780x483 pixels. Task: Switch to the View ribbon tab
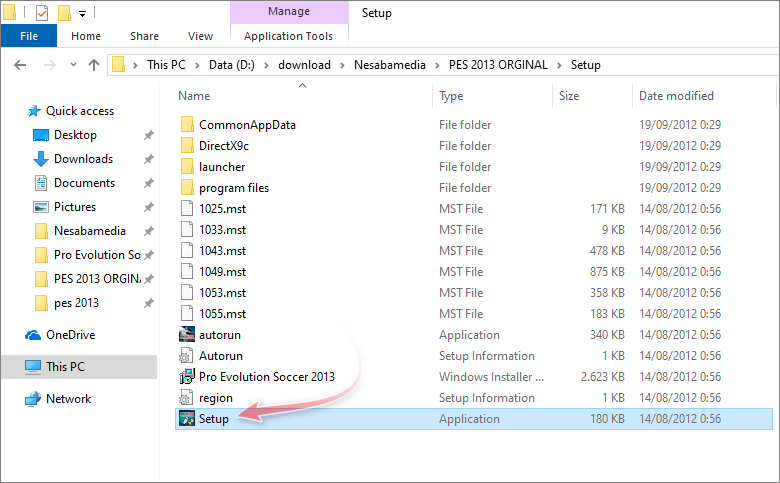tap(200, 36)
